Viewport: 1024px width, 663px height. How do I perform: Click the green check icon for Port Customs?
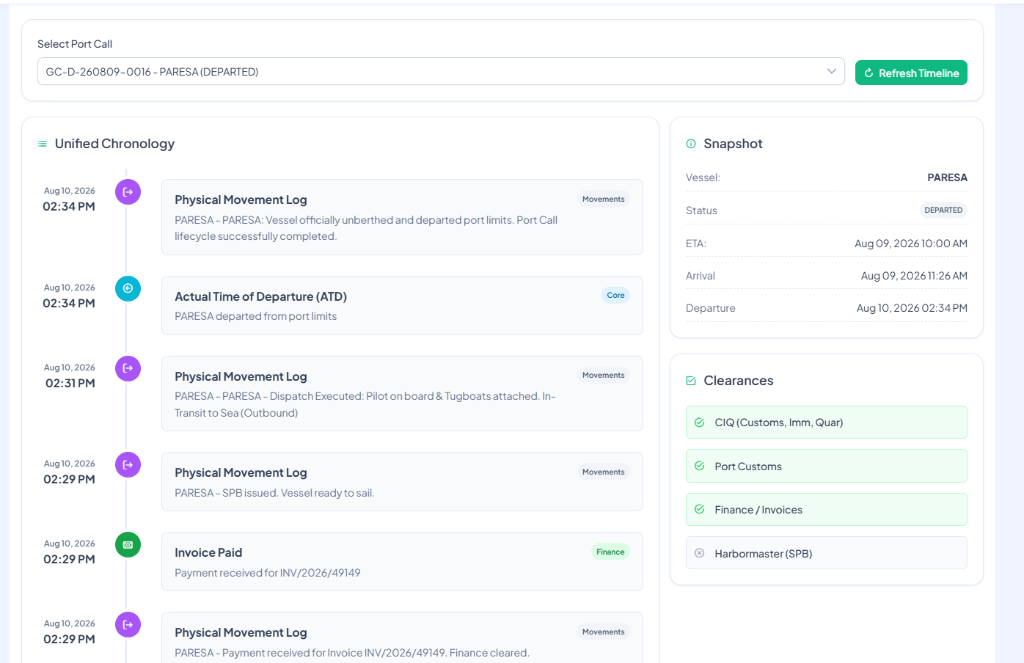(699, 466)
